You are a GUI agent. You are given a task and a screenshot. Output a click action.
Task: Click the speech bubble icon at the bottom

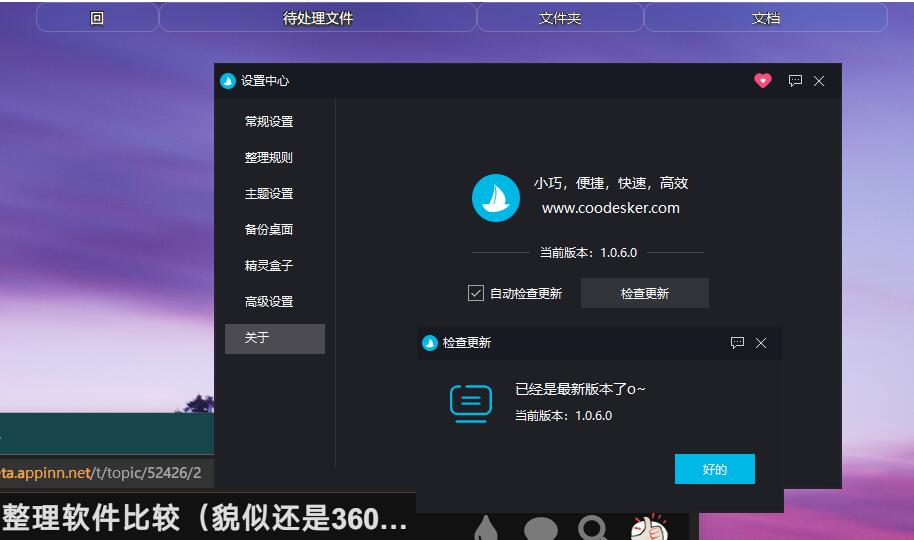(541, 528)
